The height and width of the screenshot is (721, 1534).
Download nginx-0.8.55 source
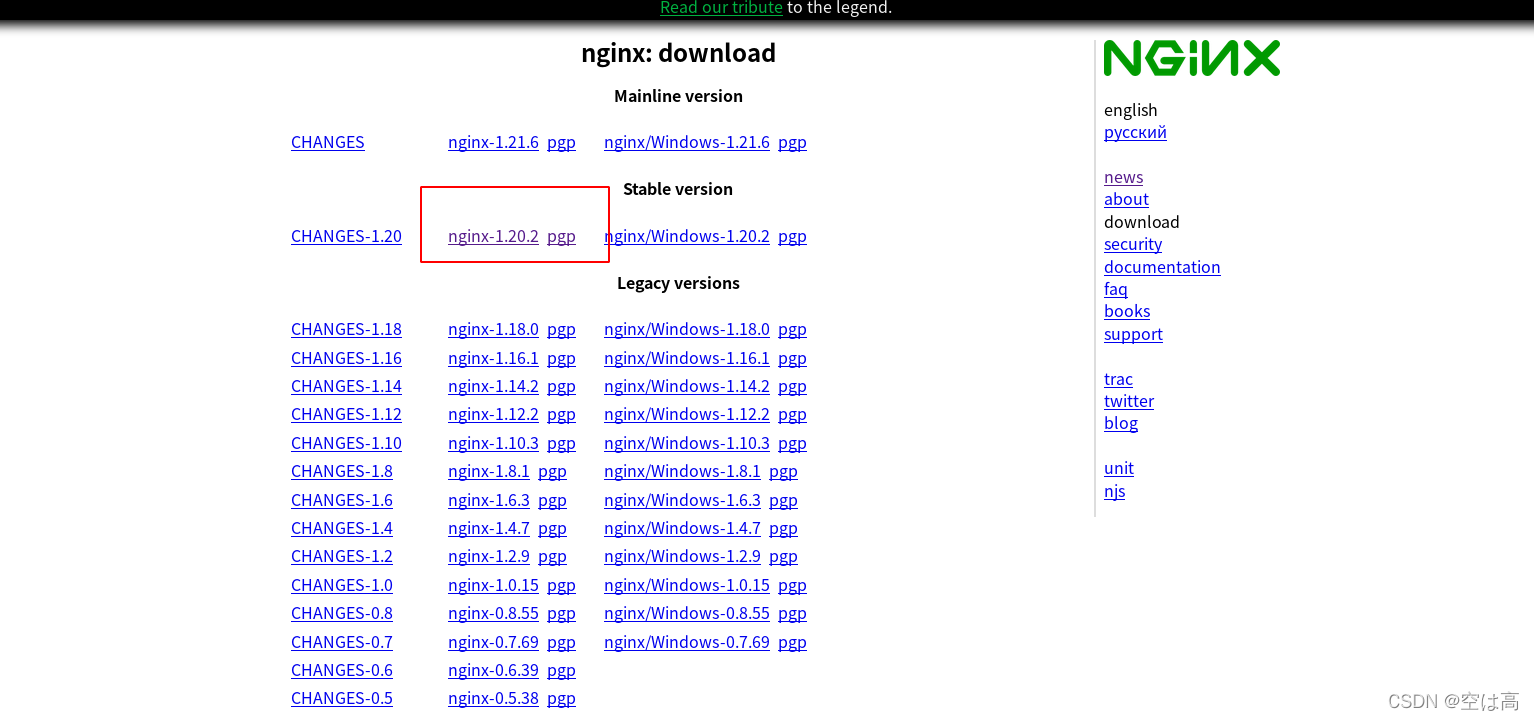click(x=493, y=613)
